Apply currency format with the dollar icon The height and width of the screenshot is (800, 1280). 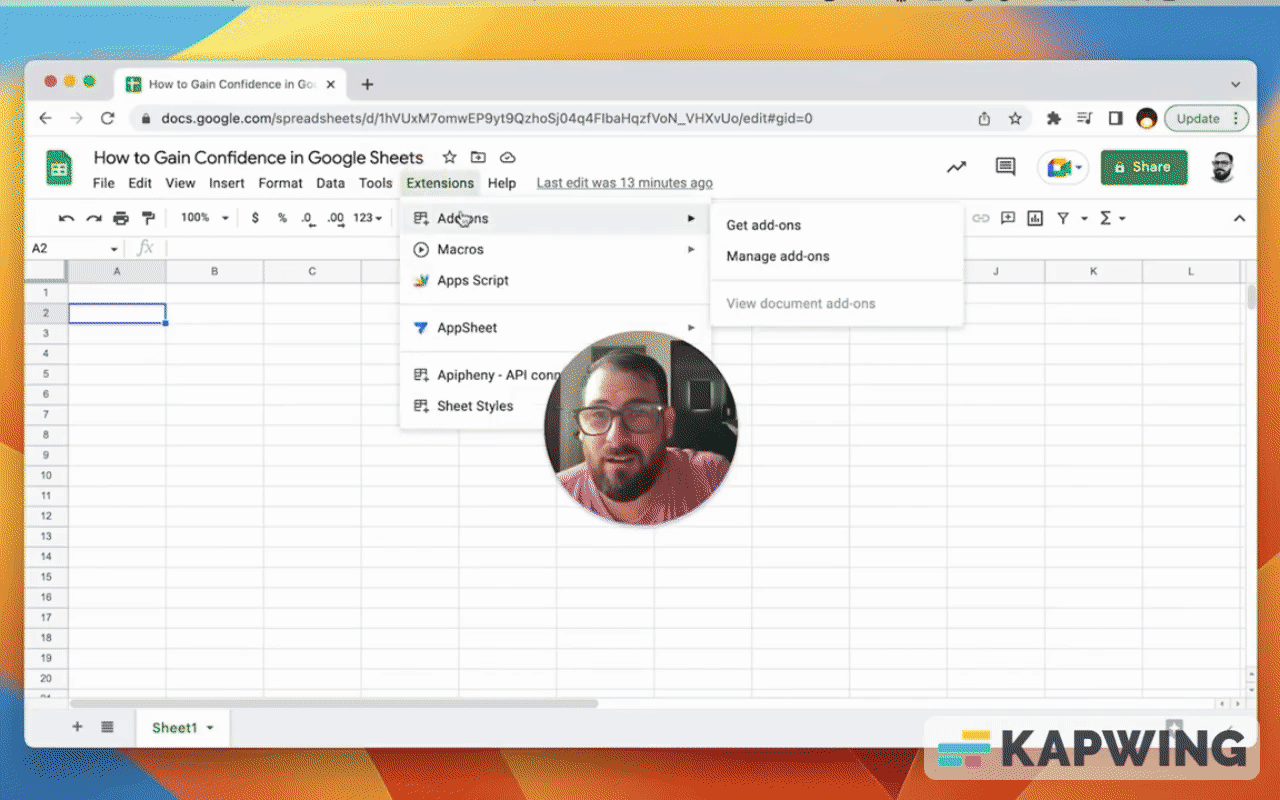pyautogui.click(x=255, y=218)
